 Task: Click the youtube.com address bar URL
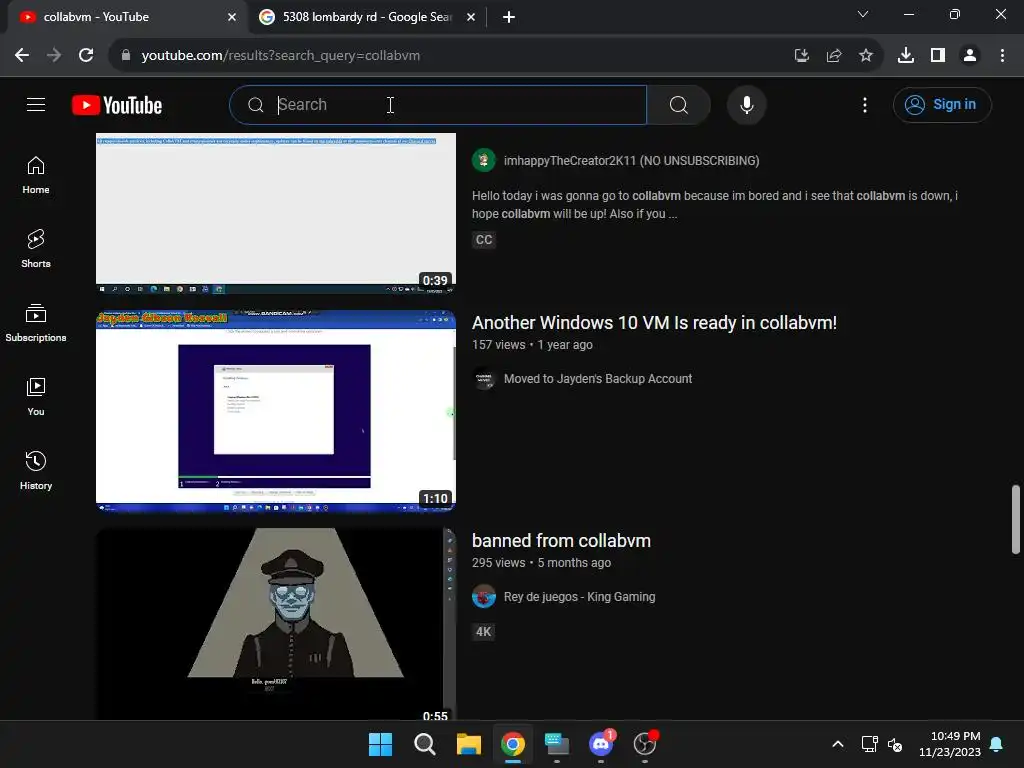tap(281, 56)
